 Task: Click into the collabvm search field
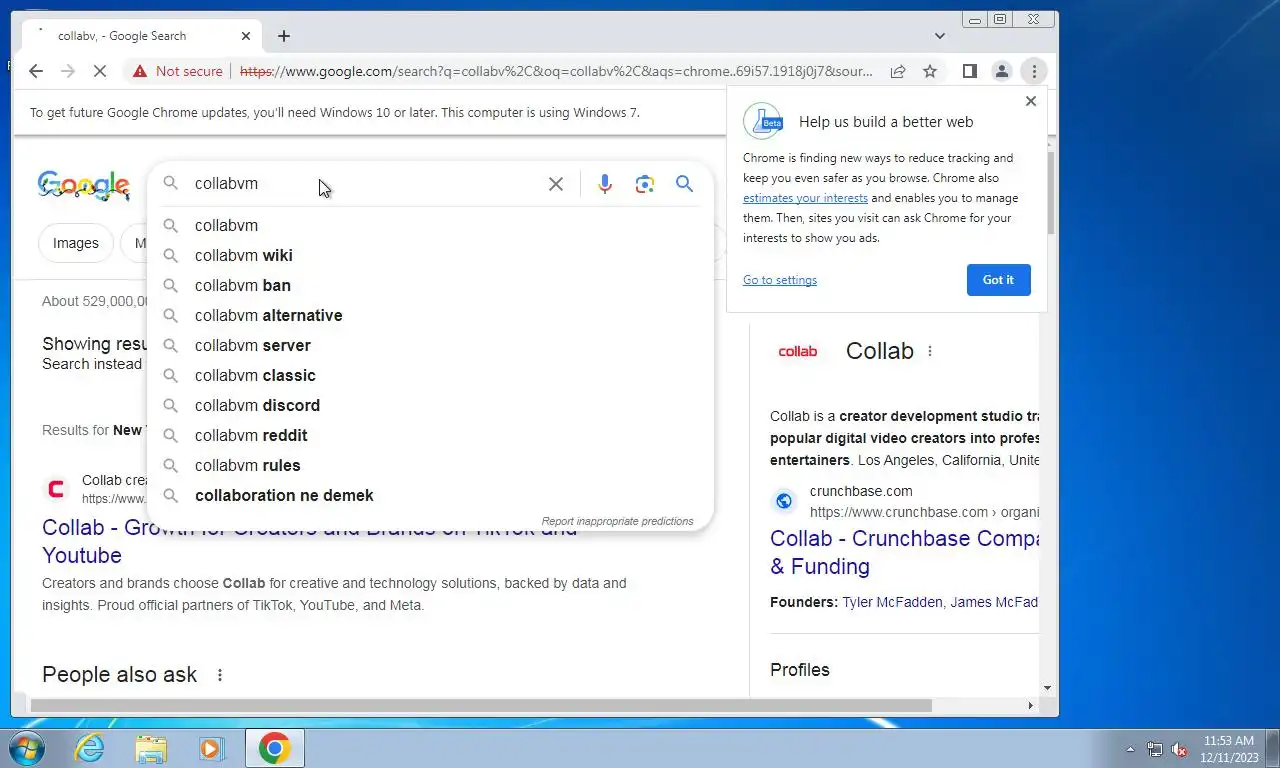coord(365,184)
